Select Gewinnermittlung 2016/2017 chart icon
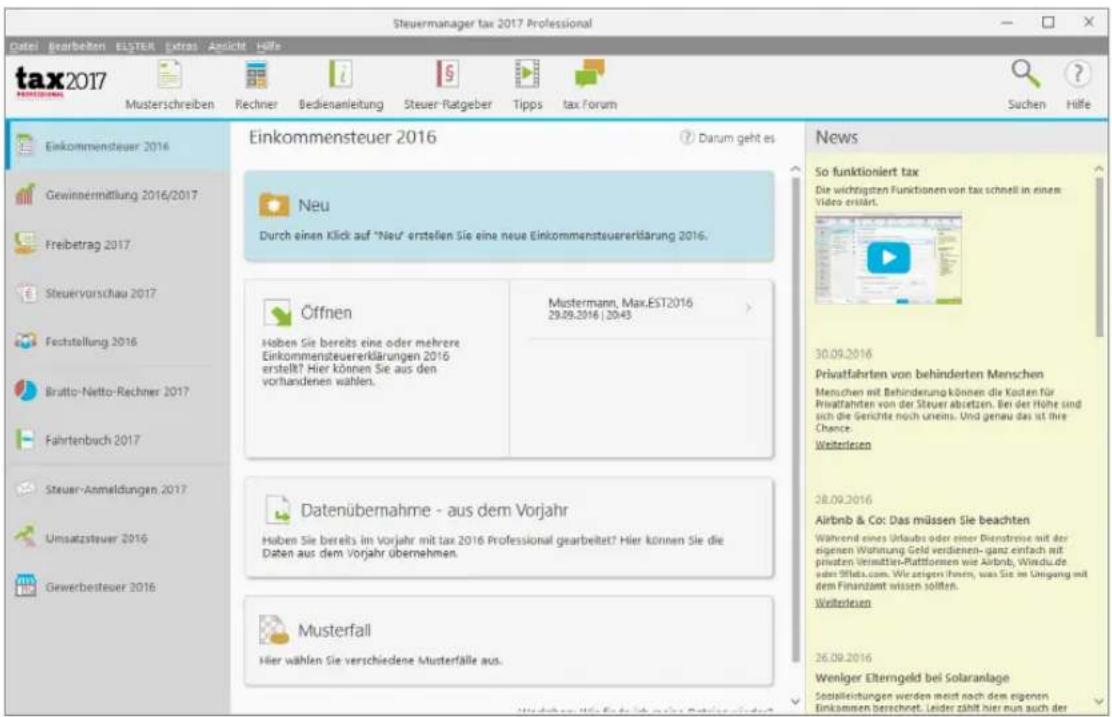The height and width of the screenshot is (717, 1112). click(25, 194)
